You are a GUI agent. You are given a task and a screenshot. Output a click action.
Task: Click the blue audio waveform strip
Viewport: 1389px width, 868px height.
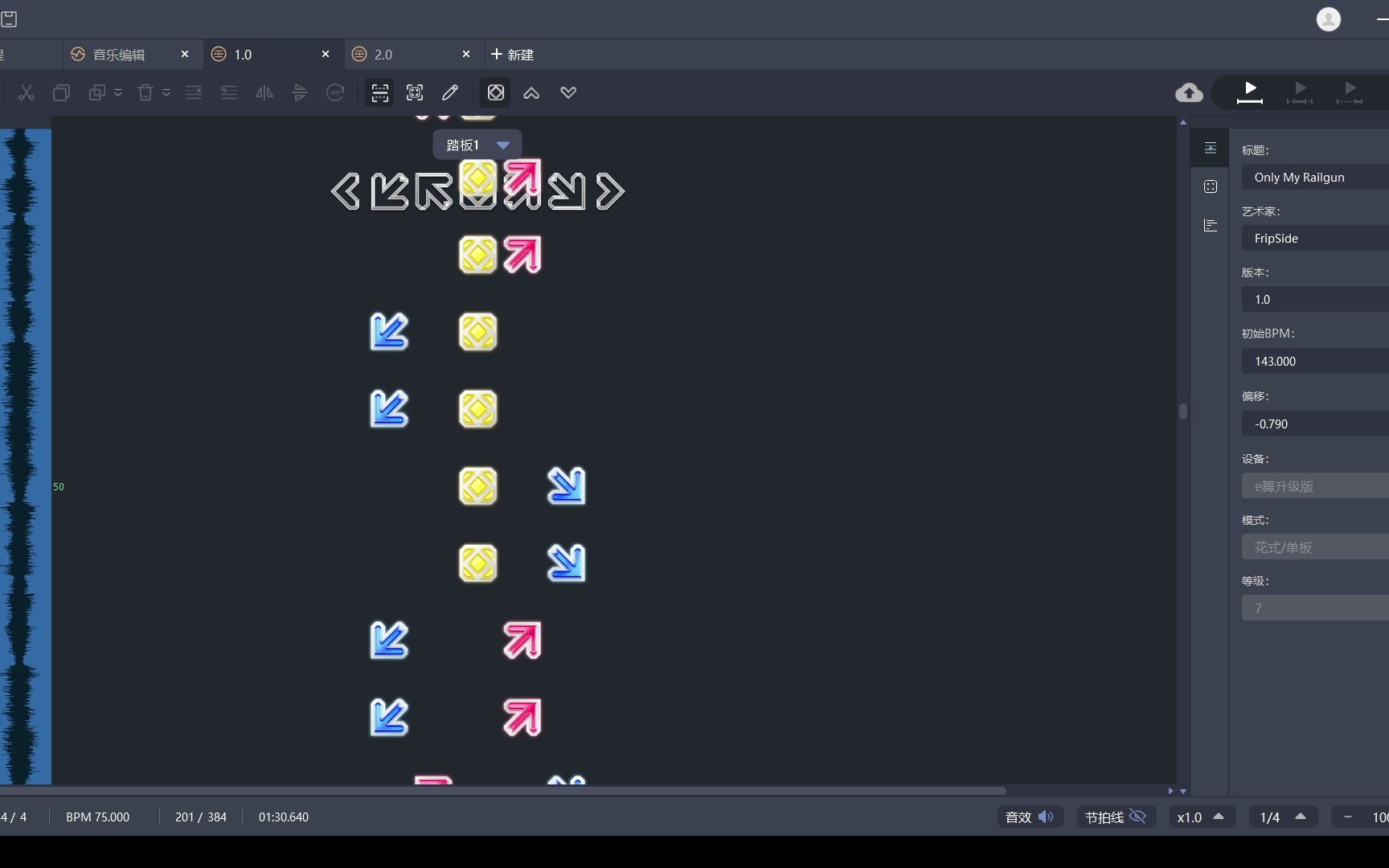pos(26,457)
